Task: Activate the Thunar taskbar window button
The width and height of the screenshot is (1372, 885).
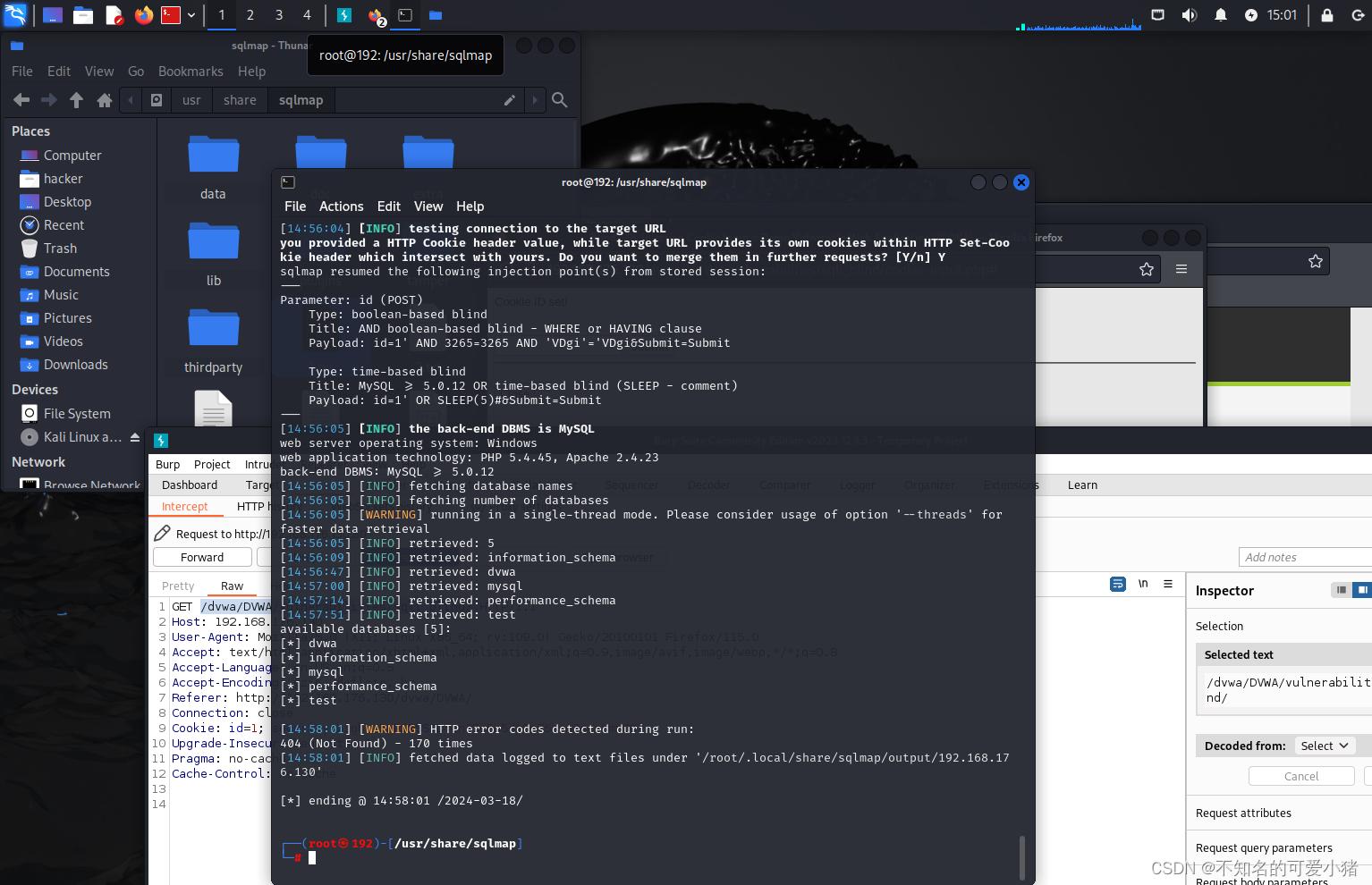Action: coord(436,15)
